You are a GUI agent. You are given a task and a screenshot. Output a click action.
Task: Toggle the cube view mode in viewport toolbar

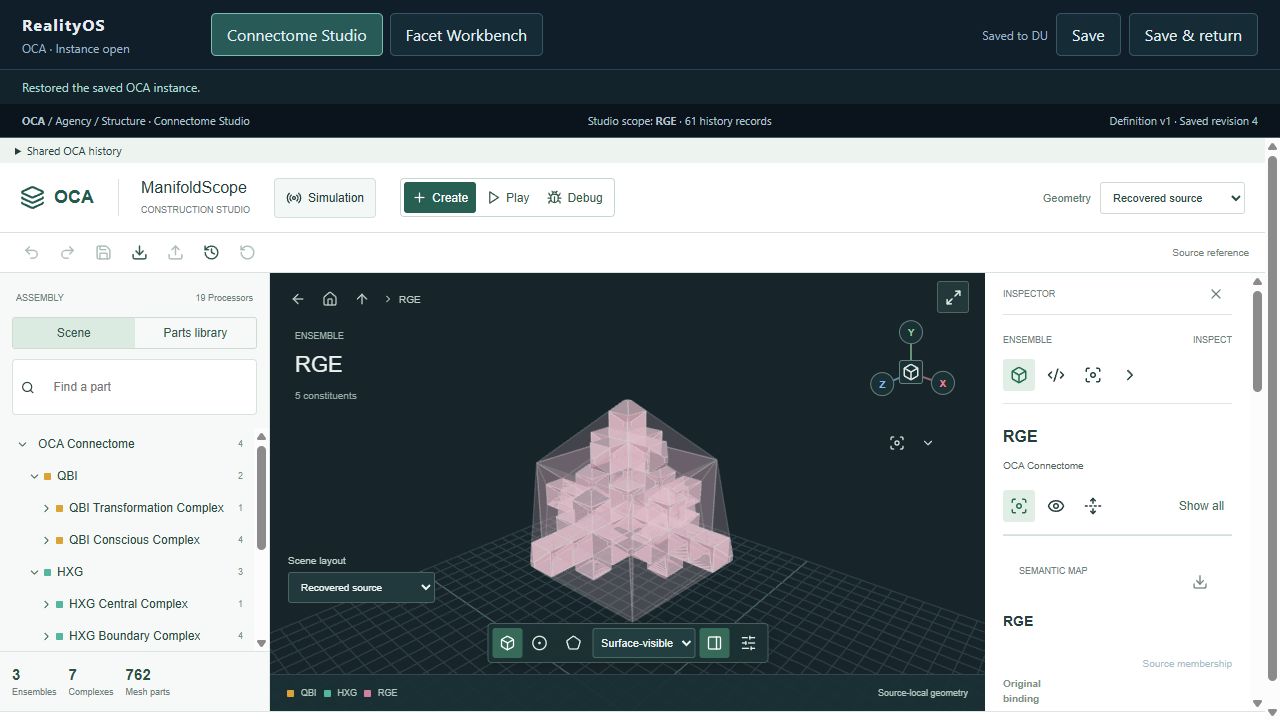[507, 643]
